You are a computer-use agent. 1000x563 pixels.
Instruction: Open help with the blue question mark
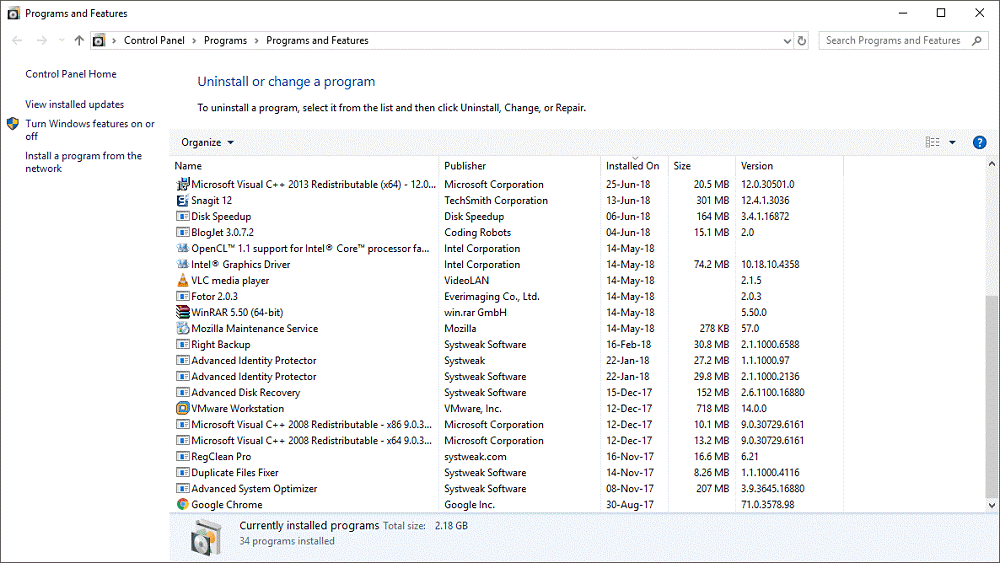980,143
